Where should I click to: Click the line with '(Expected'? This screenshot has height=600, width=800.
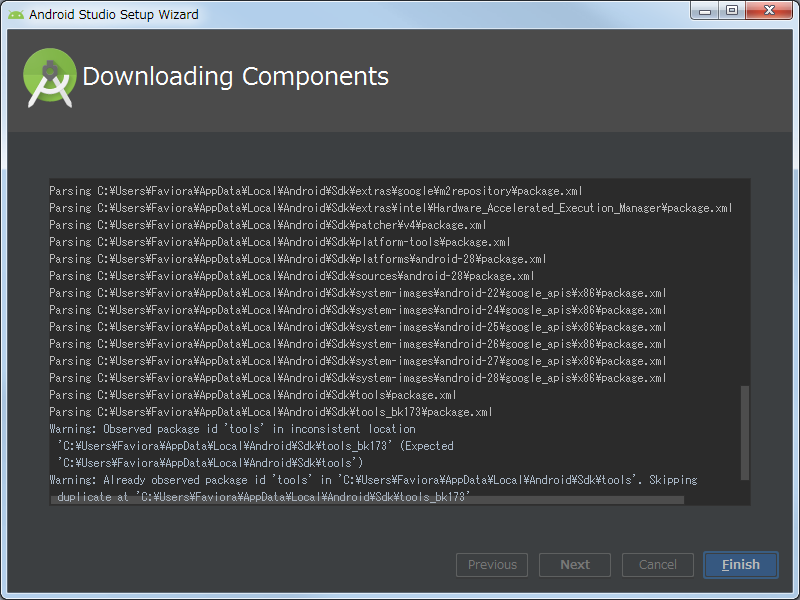coord(255,446)
